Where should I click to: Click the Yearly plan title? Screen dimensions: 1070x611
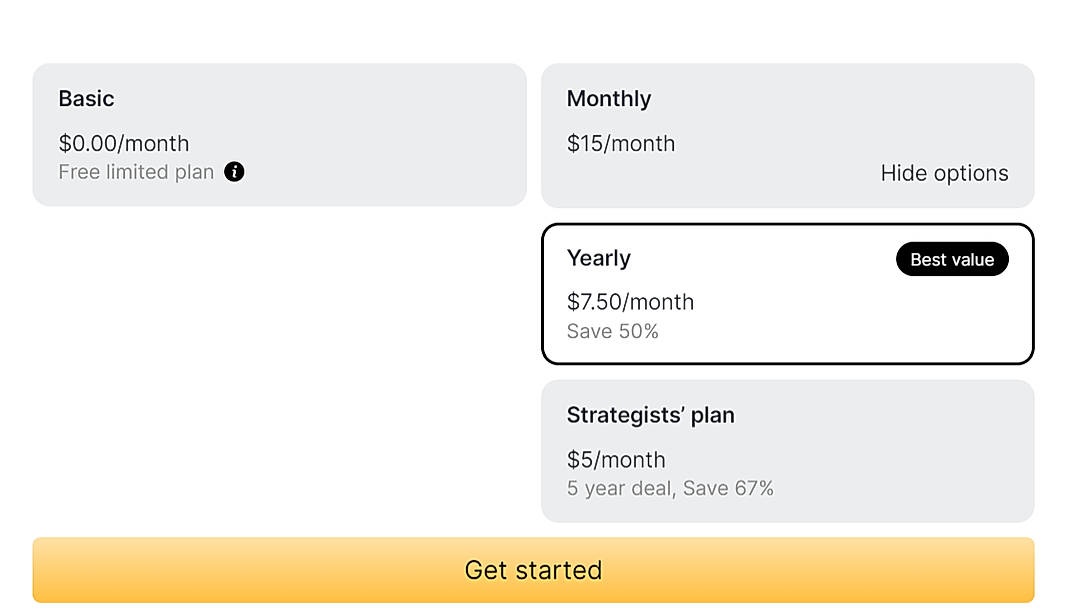click(x=598, y=258)
